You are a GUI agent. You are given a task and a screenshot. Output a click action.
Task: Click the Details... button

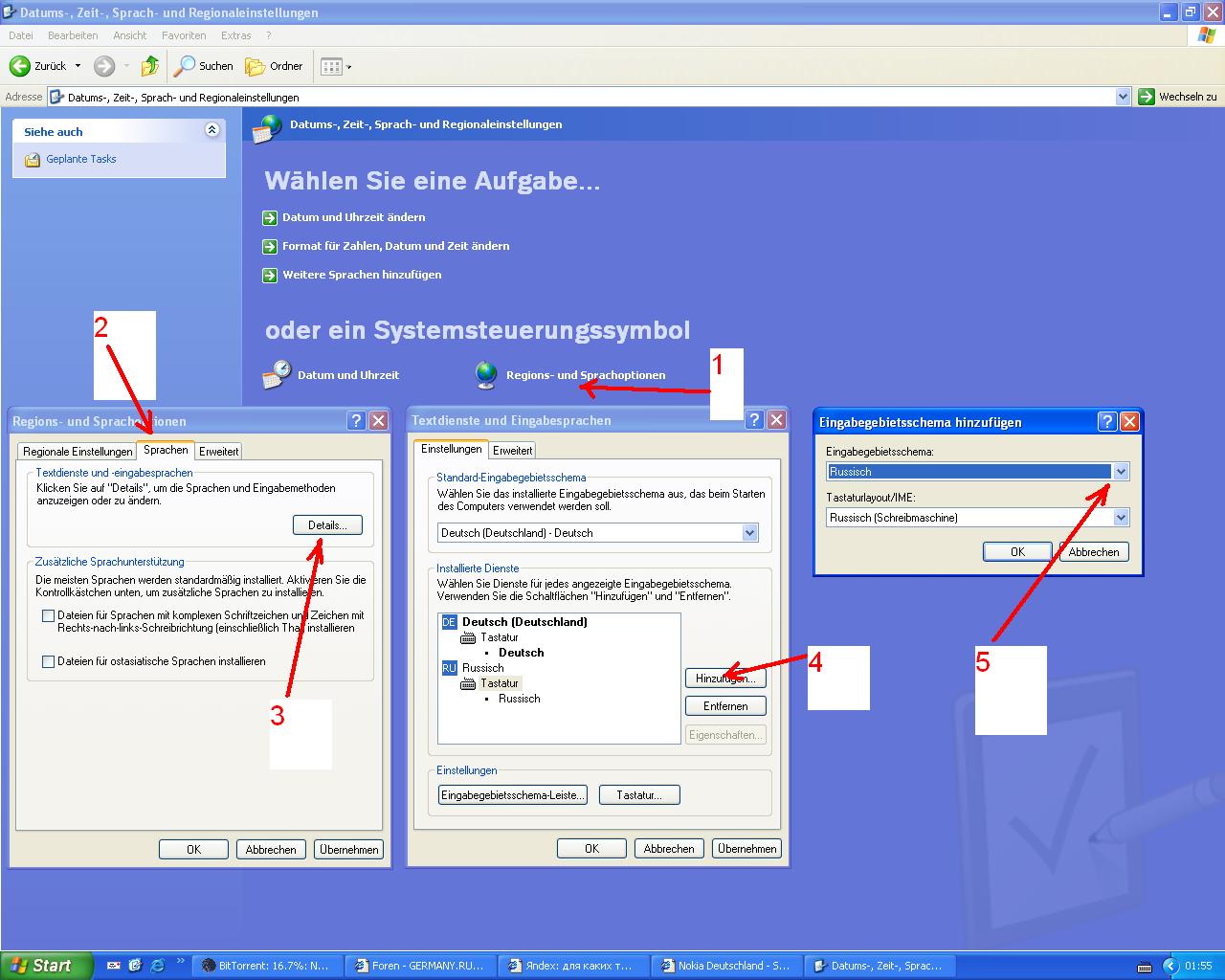pyautogui.click(x=327, y=525)
